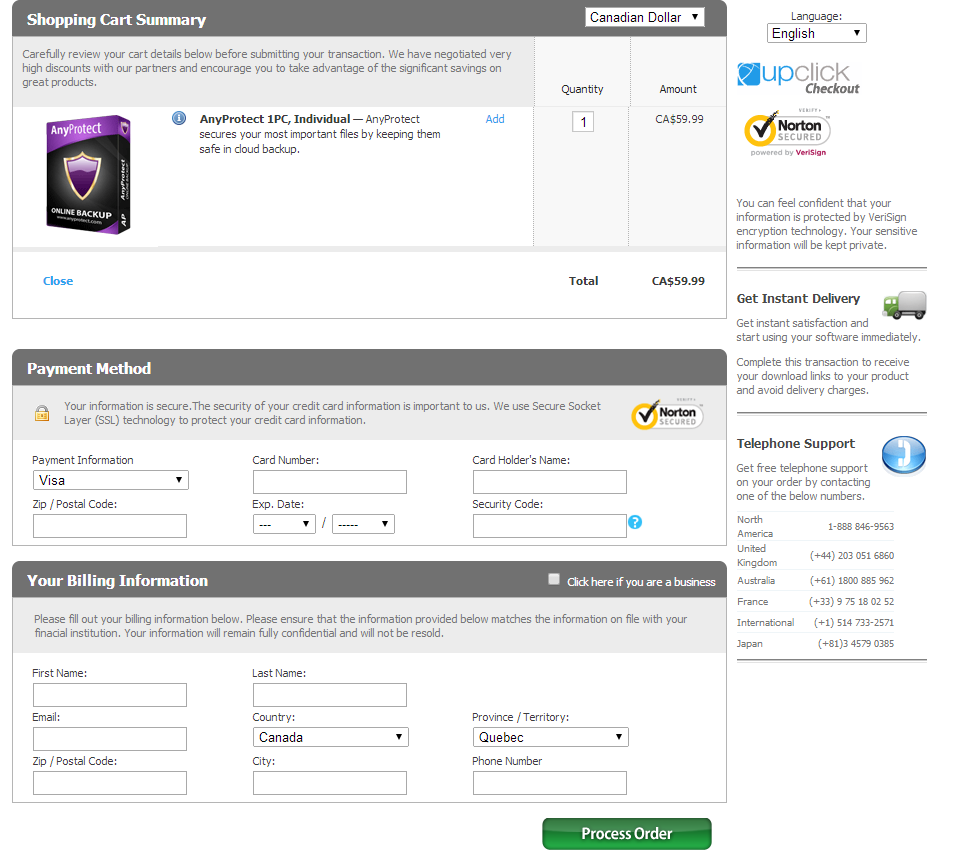The width and height of the screenshot is (958, 865).
Task: Open the Security Code help tooltip
Action: (635, 521)
